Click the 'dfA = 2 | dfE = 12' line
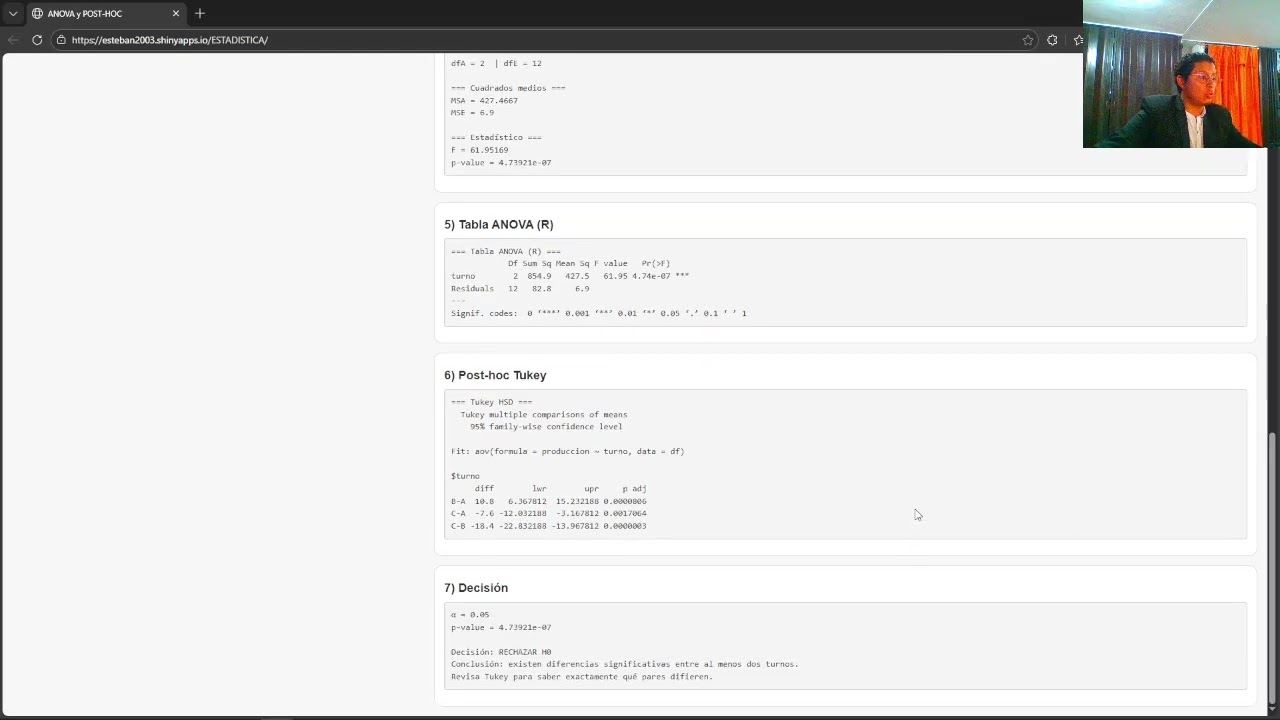This screenshot has width=1280, height=720. 496,63
